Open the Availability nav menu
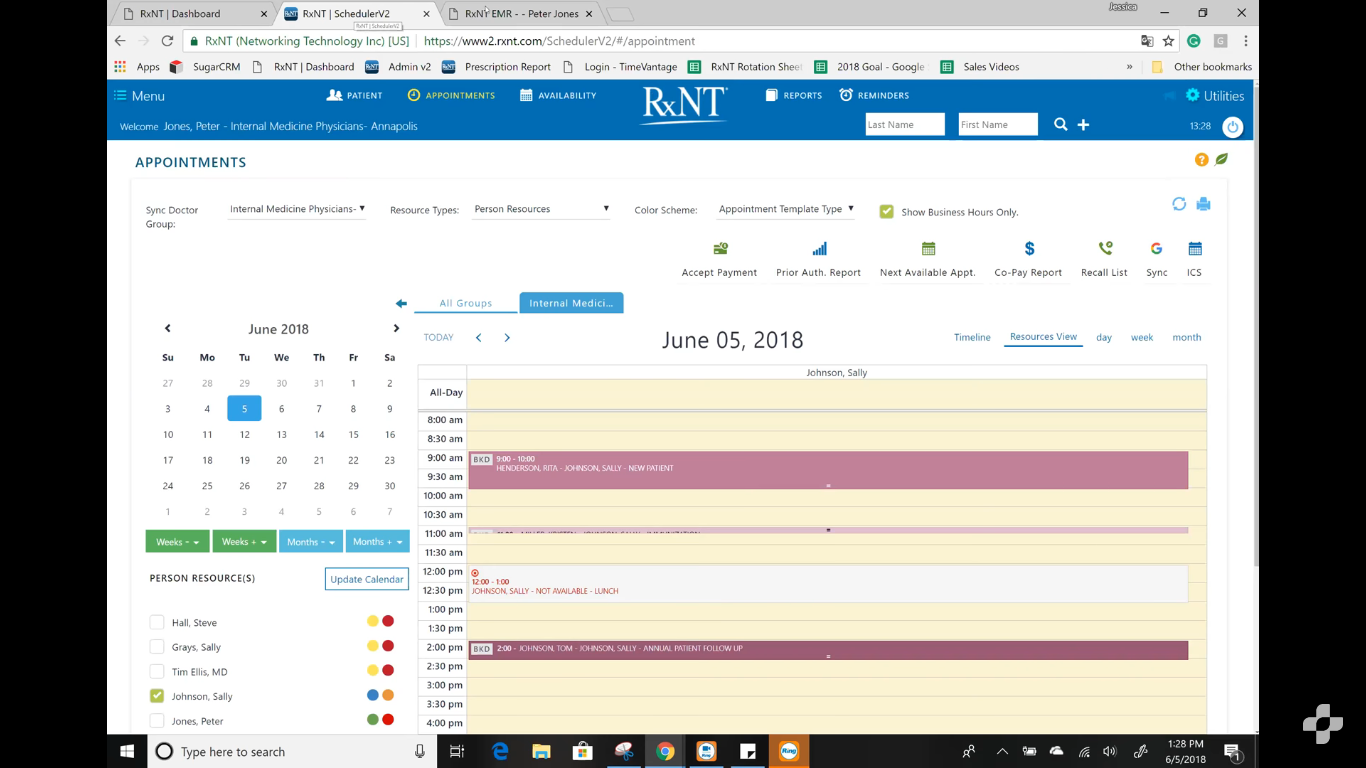The width and height of the screenshot is (1366, 768). tap(558, 96)
